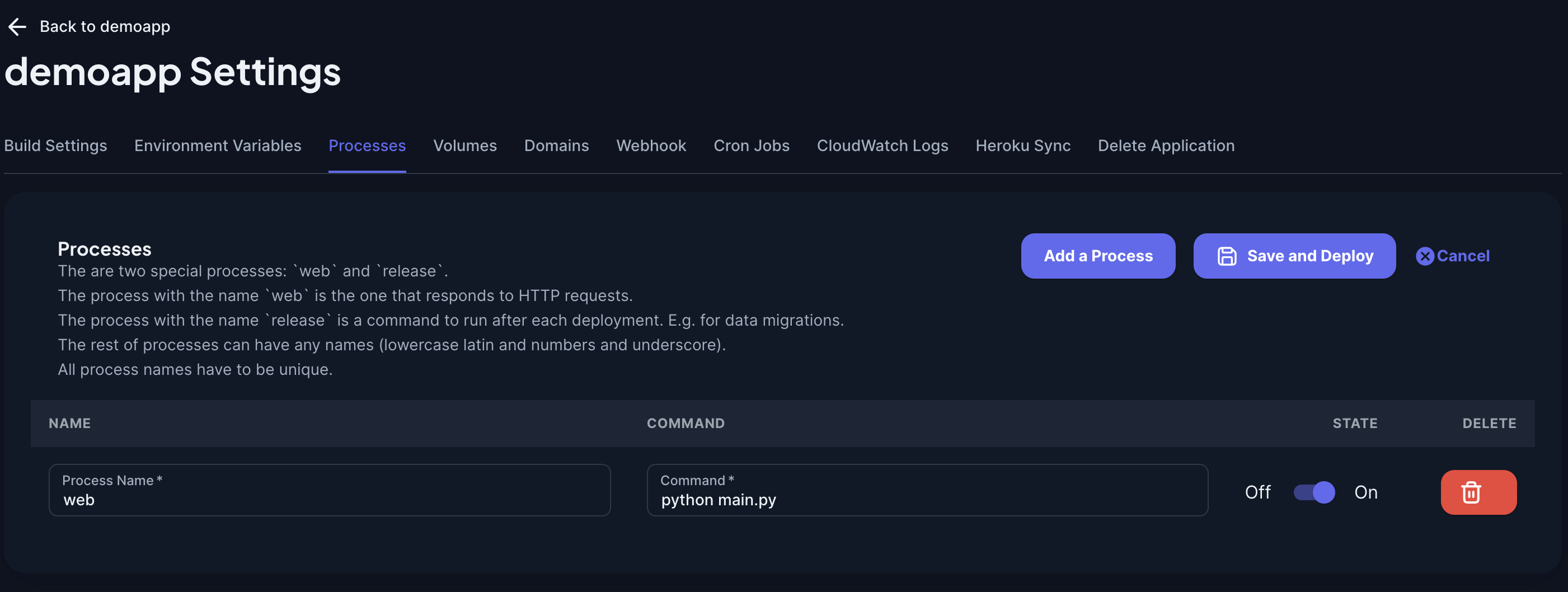1568x592 pixels.
Task: View the CloudWatch Logs tab
Action: tap(882, 145)
